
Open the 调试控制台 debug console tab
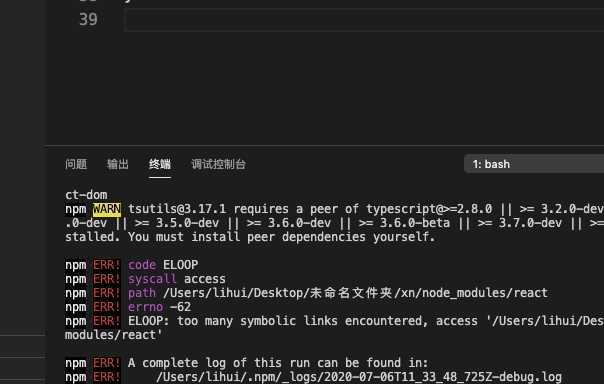point(218,164)
